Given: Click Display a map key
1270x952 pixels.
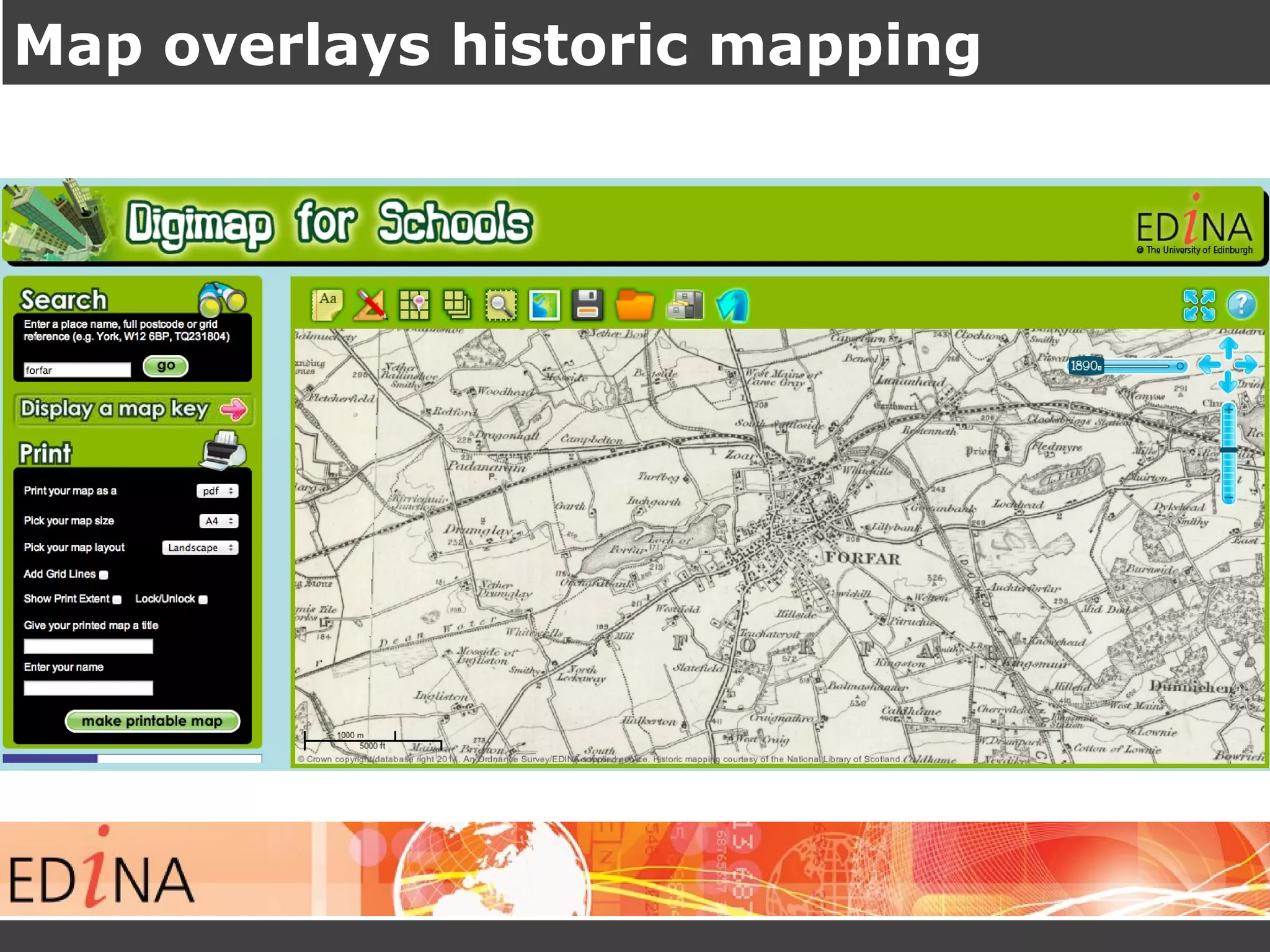Looking at the screenshot, I should point(133,409).
